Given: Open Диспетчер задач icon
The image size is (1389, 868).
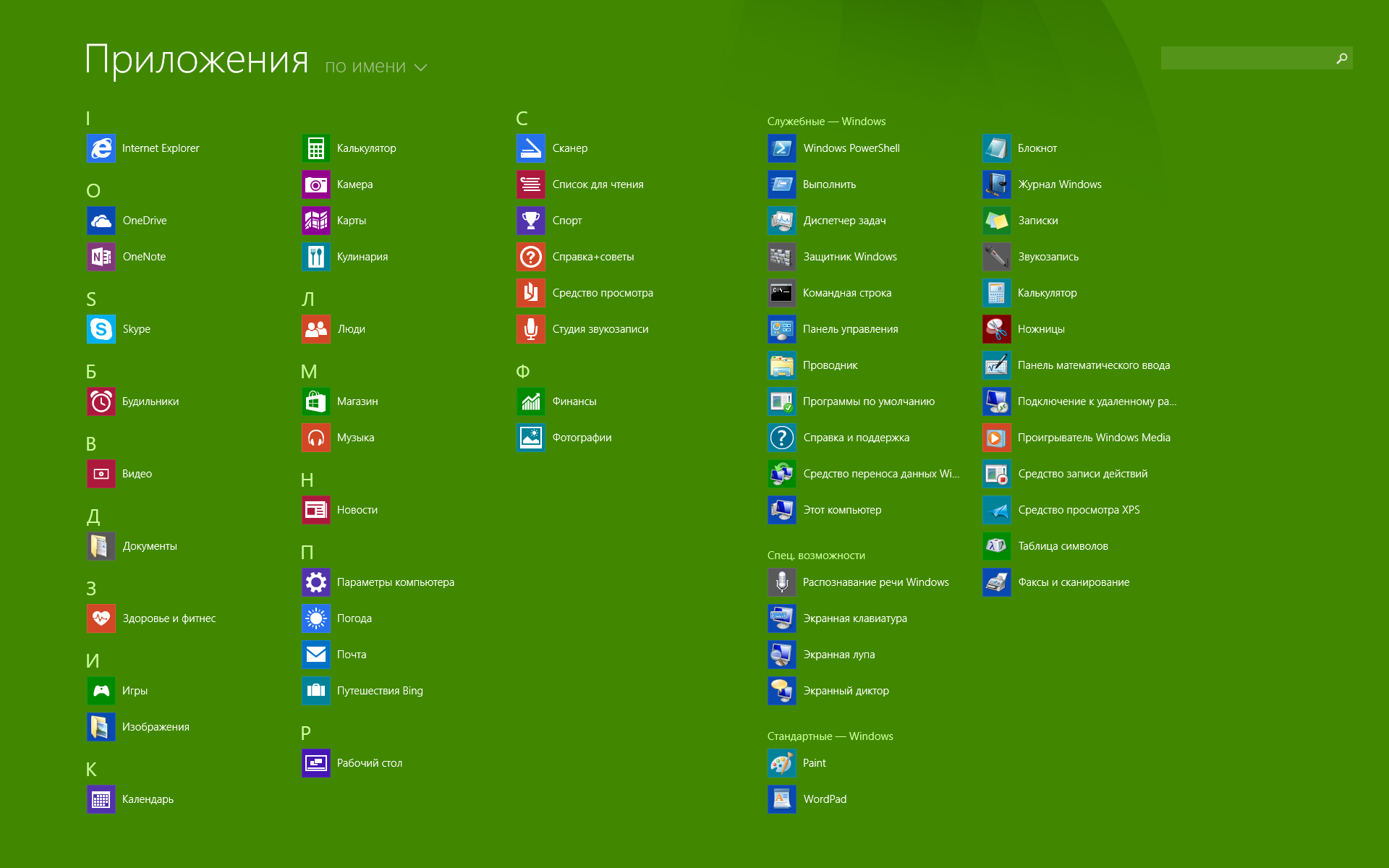Looking at the screenshot, I should click(x=782, y=221).
